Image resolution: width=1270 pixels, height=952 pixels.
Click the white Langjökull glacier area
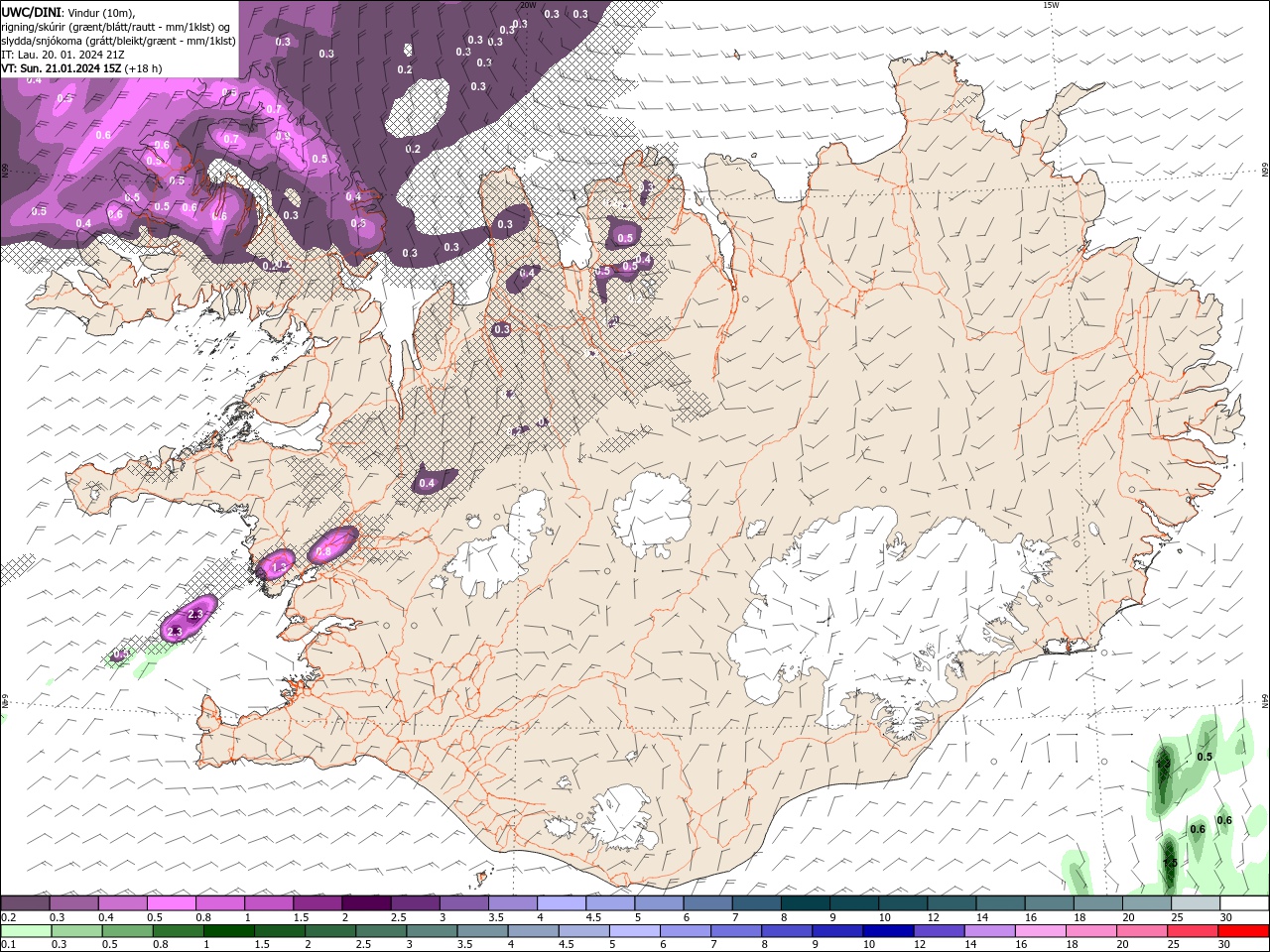(x=496, y=550)
